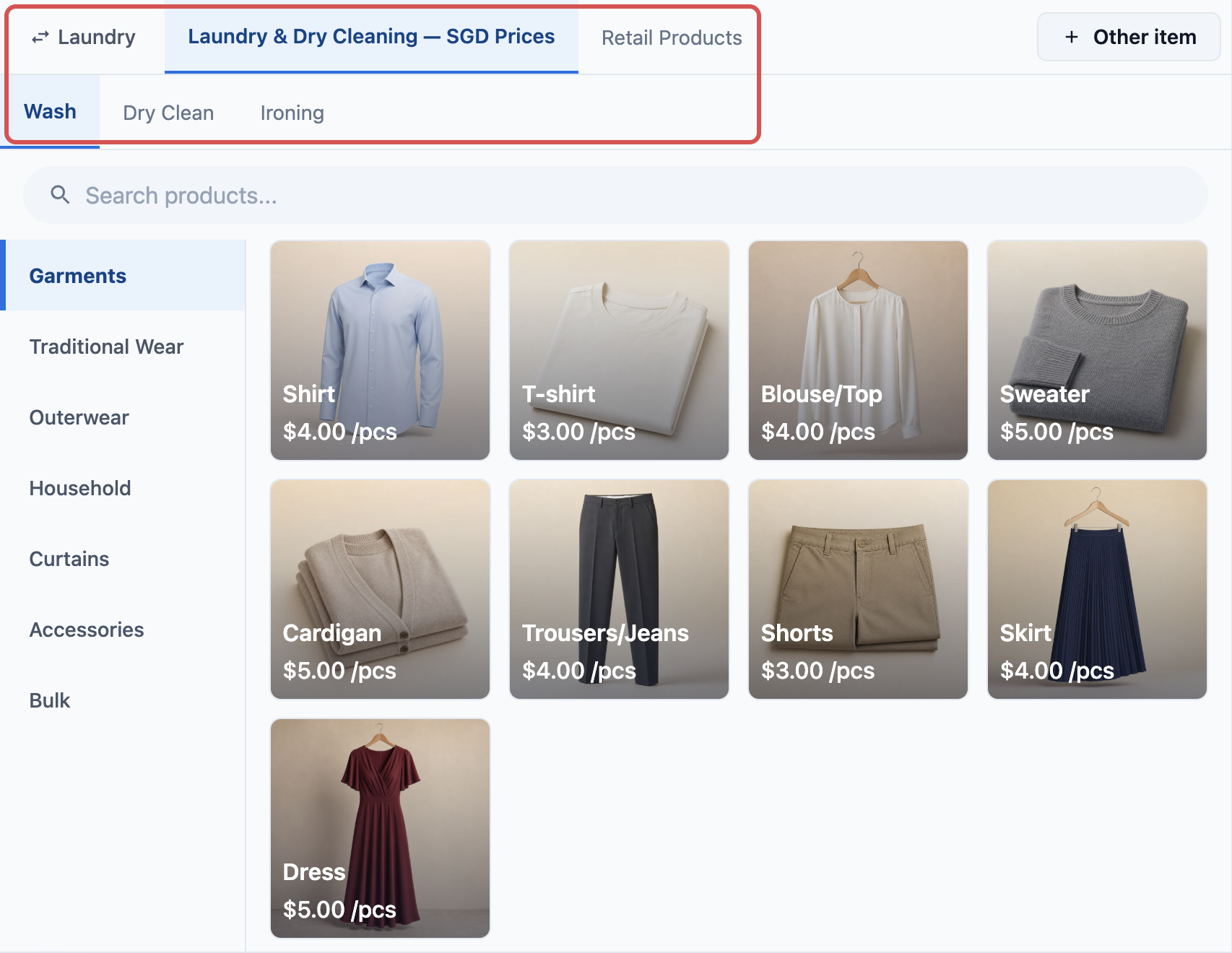Open the Laundry & Dry Cleaning — SGD Prices tab
The width and height of the screenshot is (1232, 953).
coord(371,37)
